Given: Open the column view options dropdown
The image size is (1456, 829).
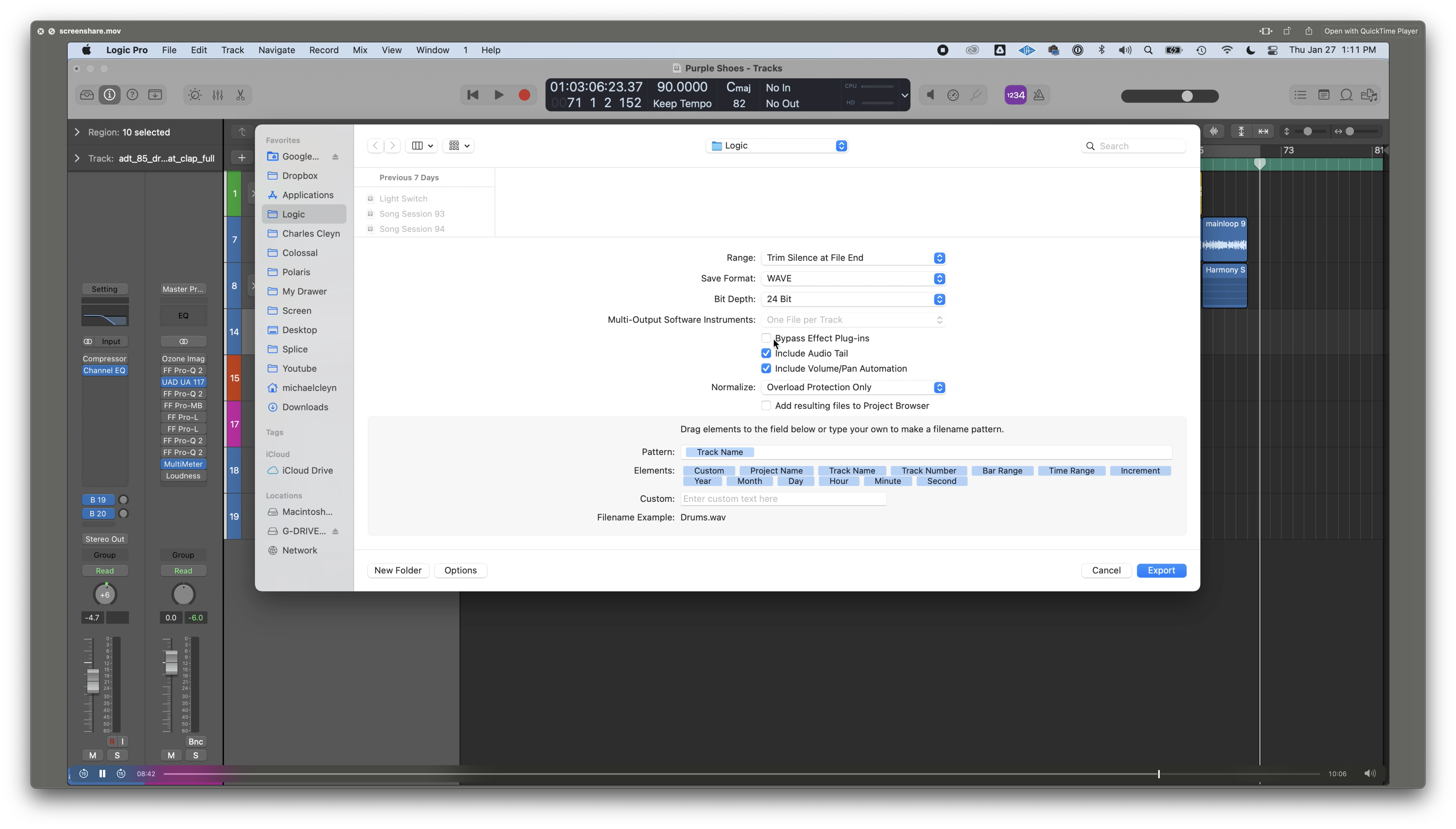Looking at the screenshot, I should [422, 146].
